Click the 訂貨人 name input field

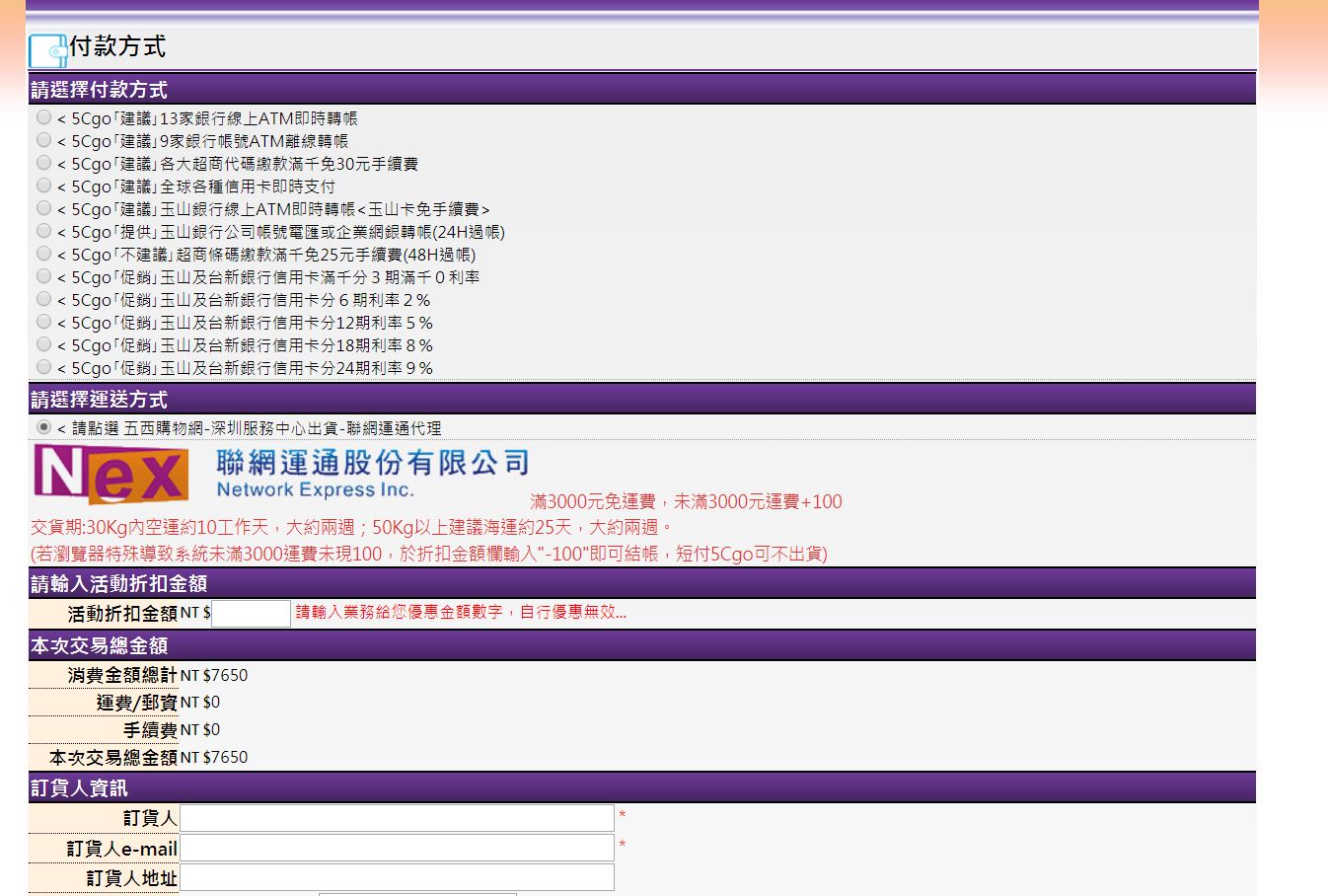coord(397,818)
